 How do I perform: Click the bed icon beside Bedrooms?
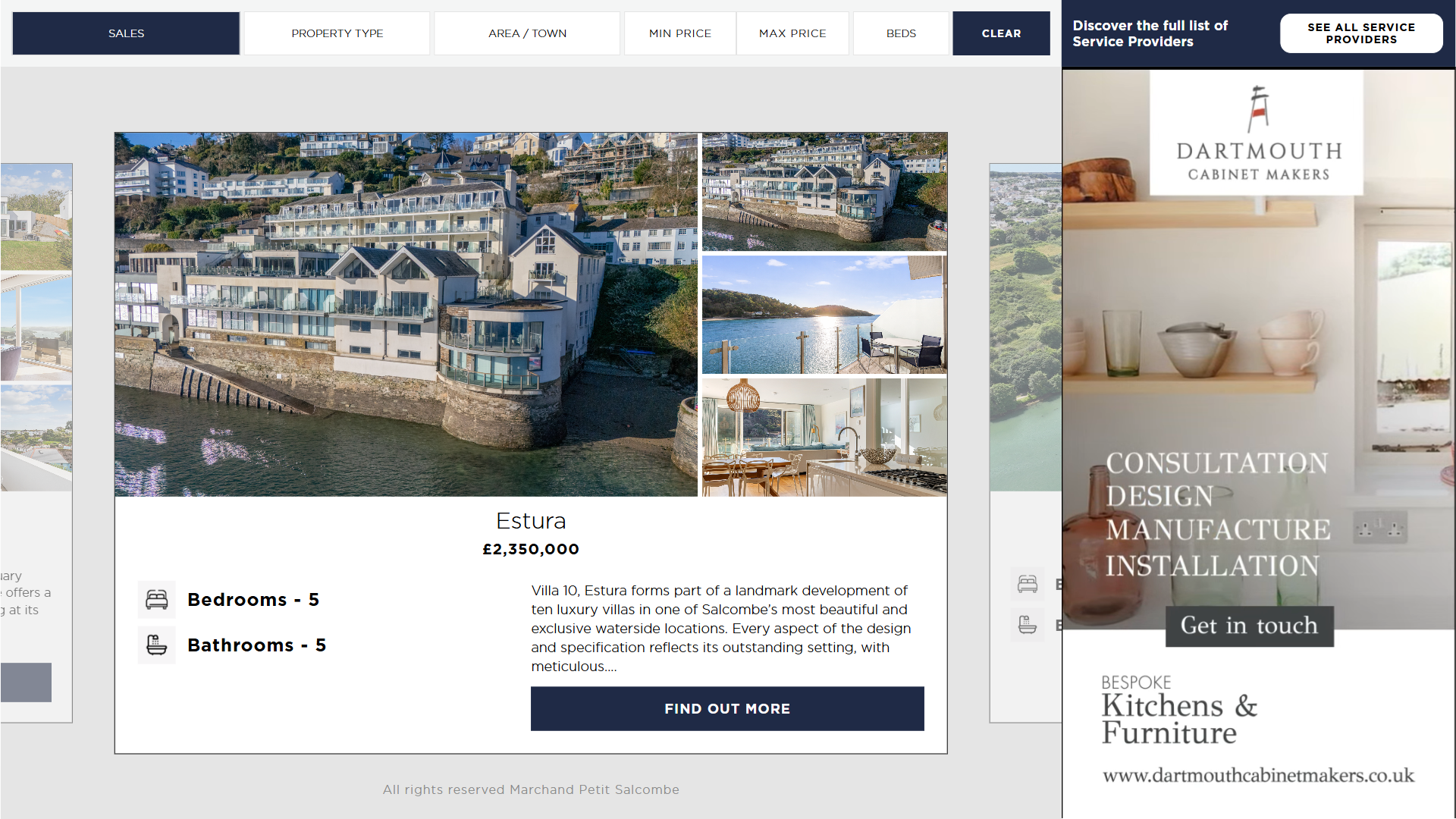click(x=157, y=600)
